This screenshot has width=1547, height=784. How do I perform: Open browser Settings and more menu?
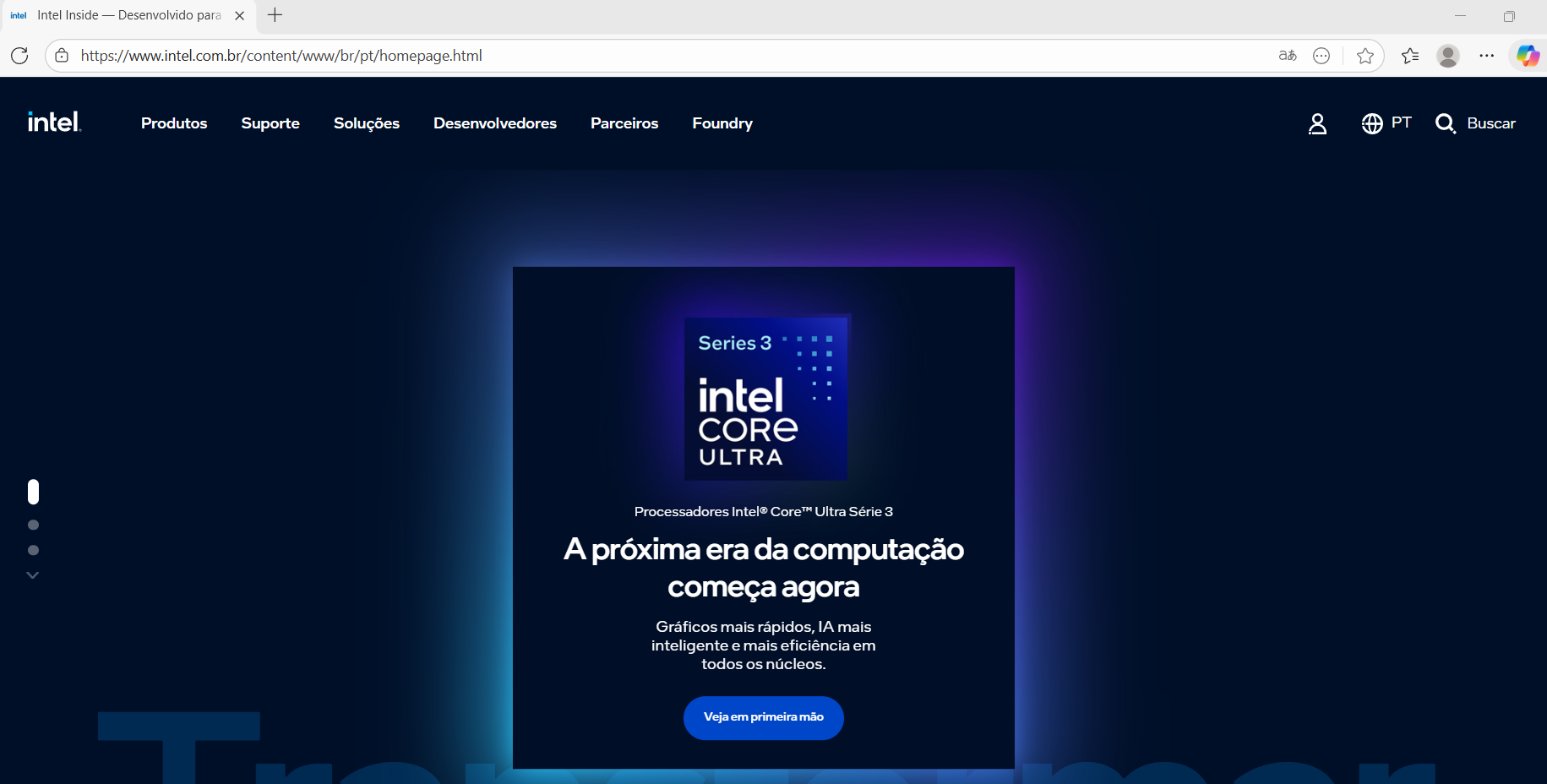(1487, 56)
